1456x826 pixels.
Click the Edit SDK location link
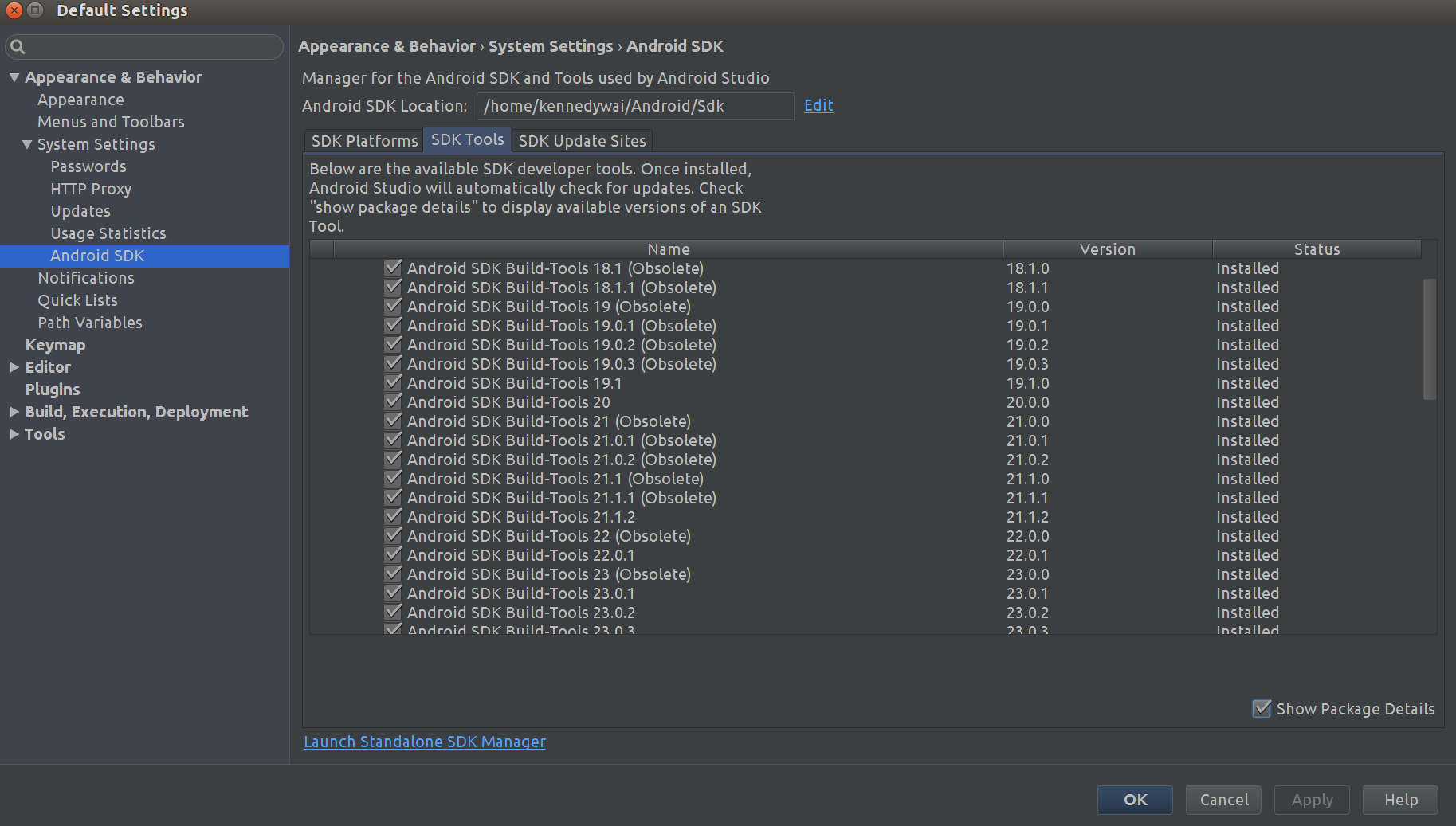[x=818, y=105]
